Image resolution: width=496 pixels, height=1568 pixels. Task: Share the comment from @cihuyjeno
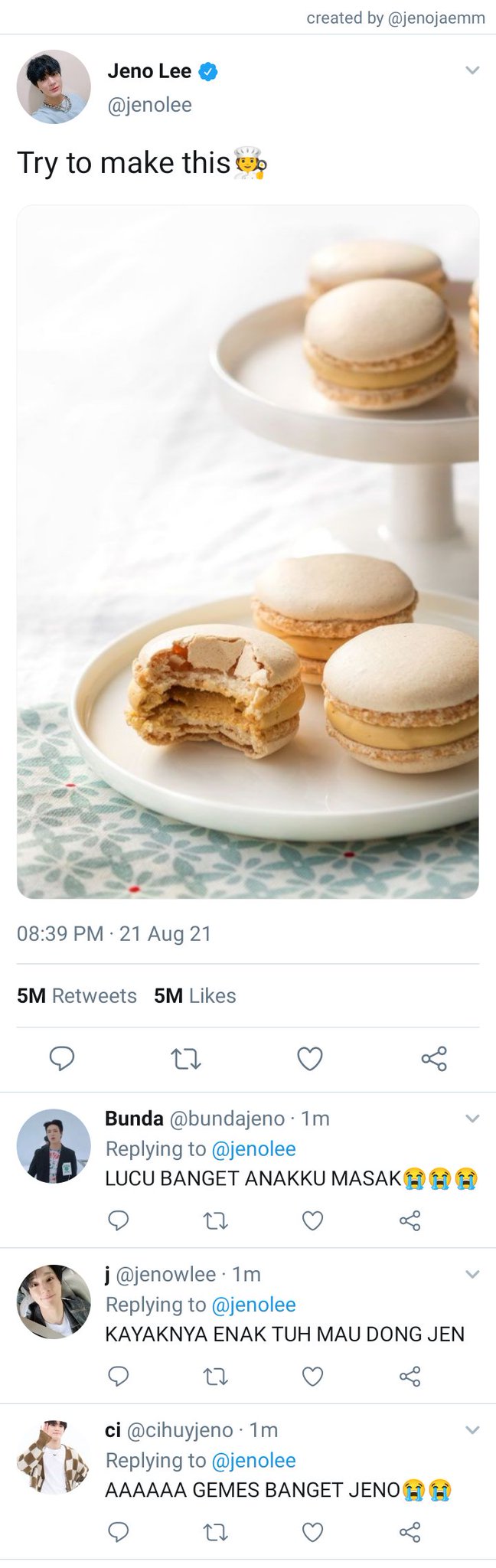click(410, 1532)
